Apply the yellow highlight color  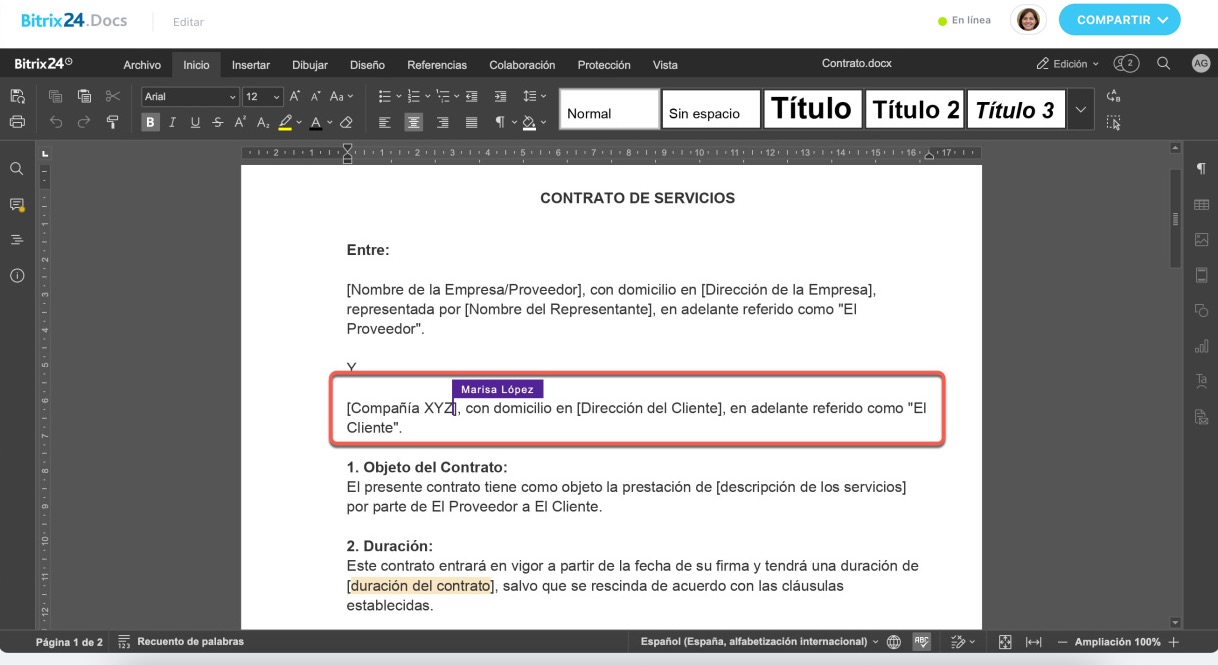pyautogui.click(x=285, y=122)
